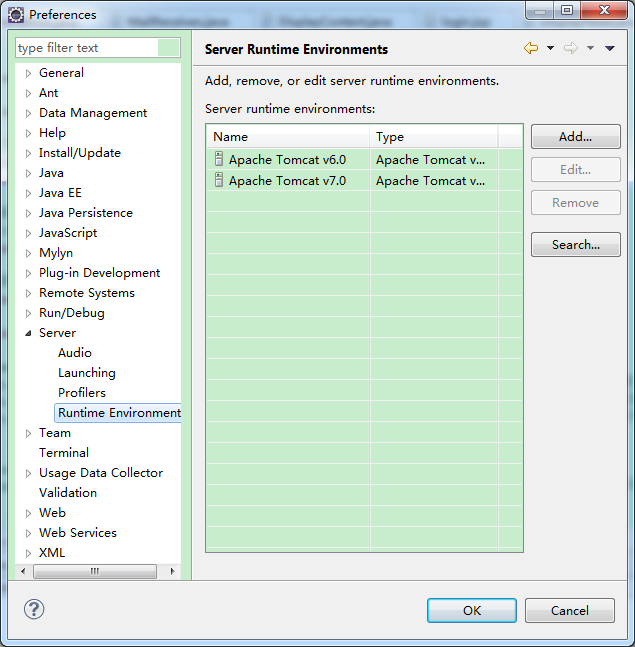Minimize the Preferences window
Image resolution: width=635 pixels, height=647 pixels.
click(x=540, y=10)
